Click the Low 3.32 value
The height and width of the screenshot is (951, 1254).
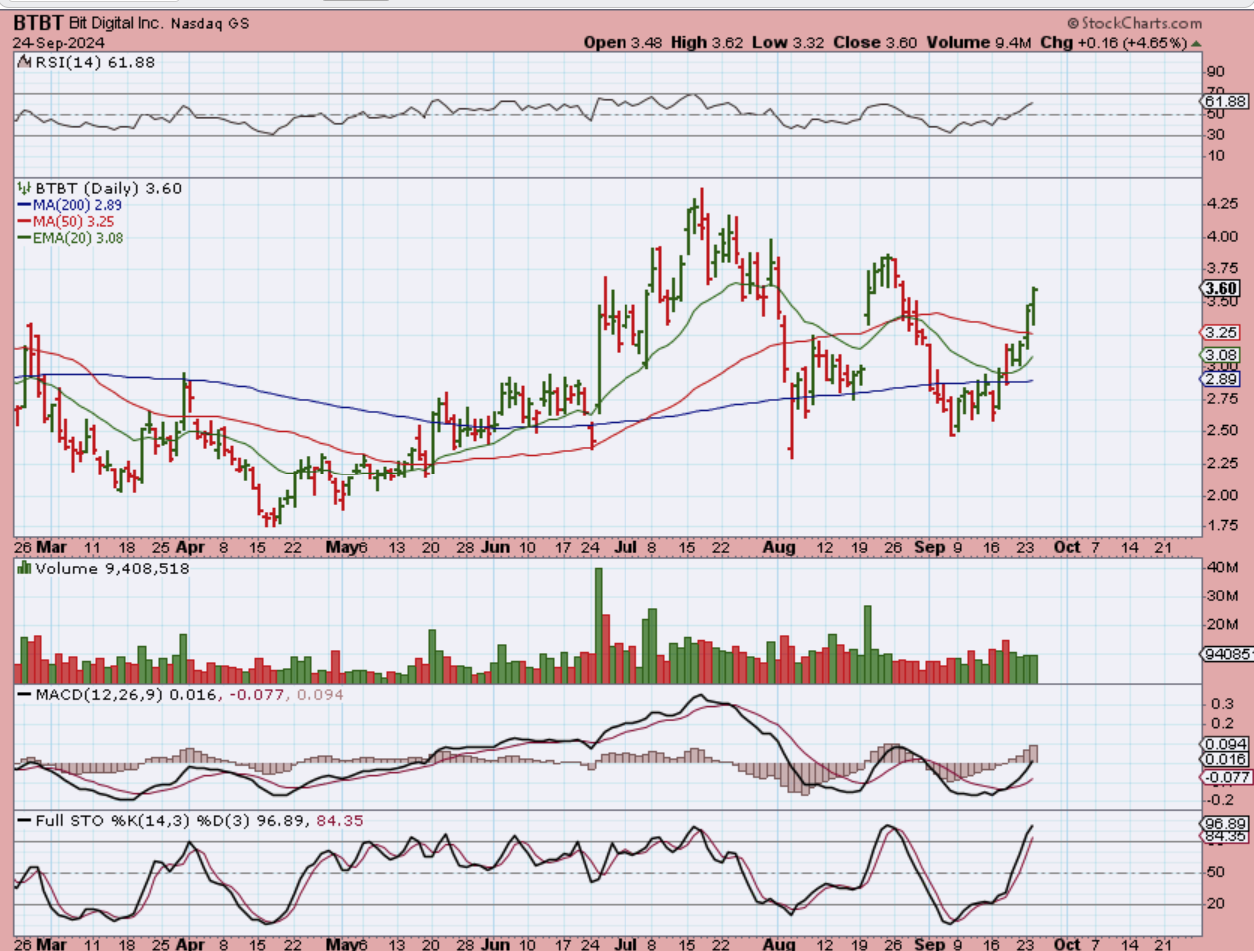(789, 43)
